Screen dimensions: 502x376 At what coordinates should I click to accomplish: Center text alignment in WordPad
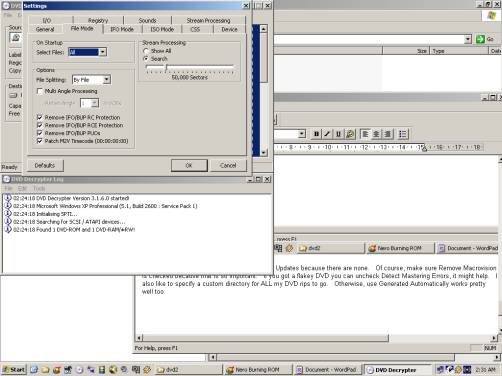pos(376,134)
